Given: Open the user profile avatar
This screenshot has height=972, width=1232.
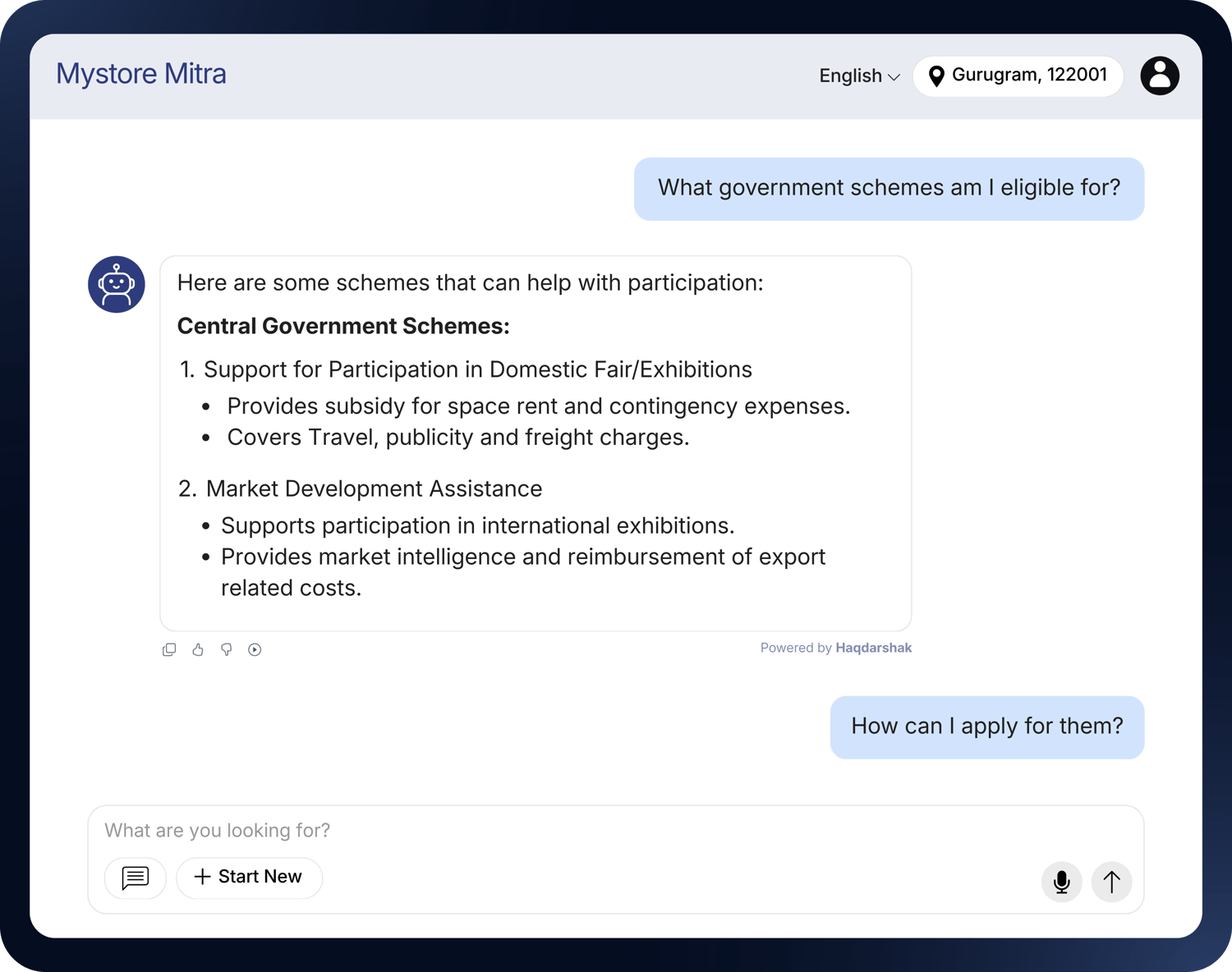Looking at the screenshot, I should [1159, 76].
